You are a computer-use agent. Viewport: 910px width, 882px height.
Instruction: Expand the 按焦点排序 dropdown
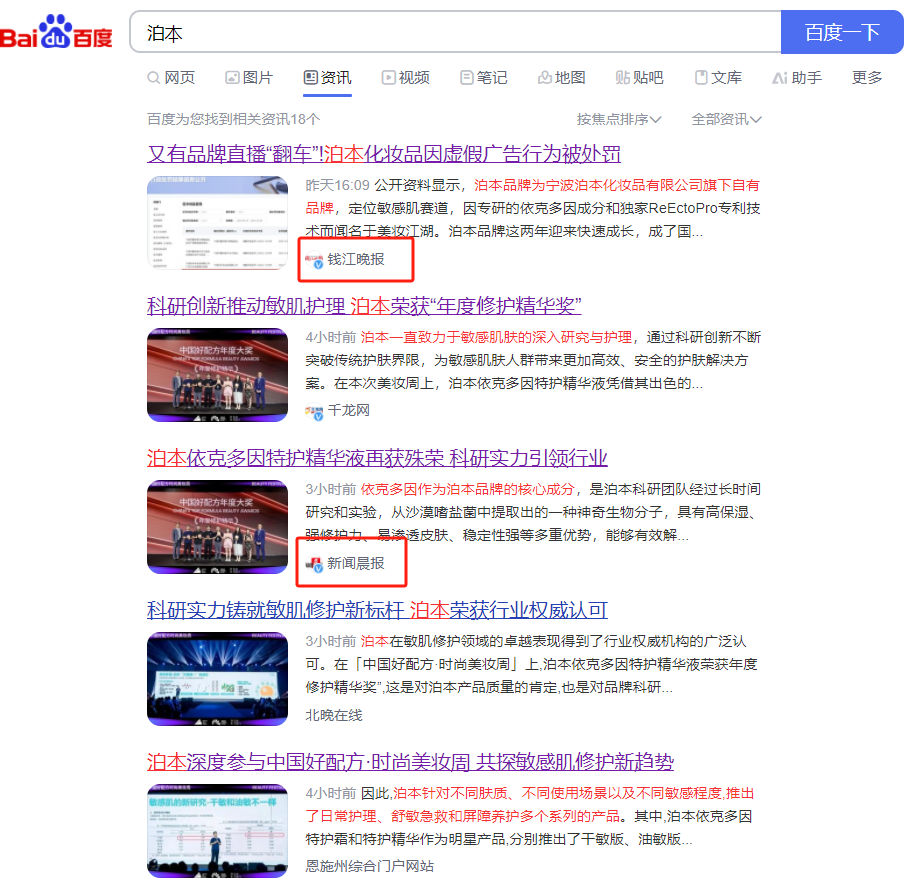point(619,119)
